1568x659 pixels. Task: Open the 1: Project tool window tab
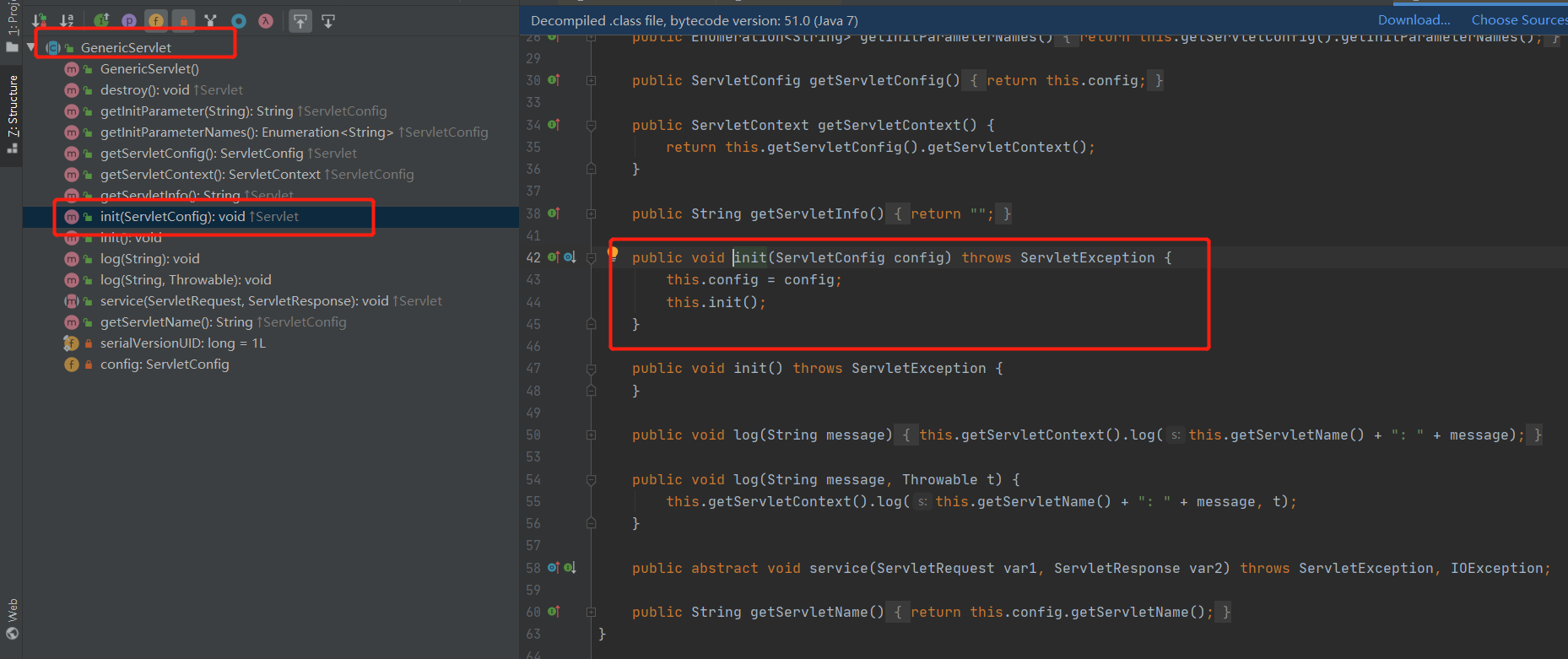(x=12, y=18)
